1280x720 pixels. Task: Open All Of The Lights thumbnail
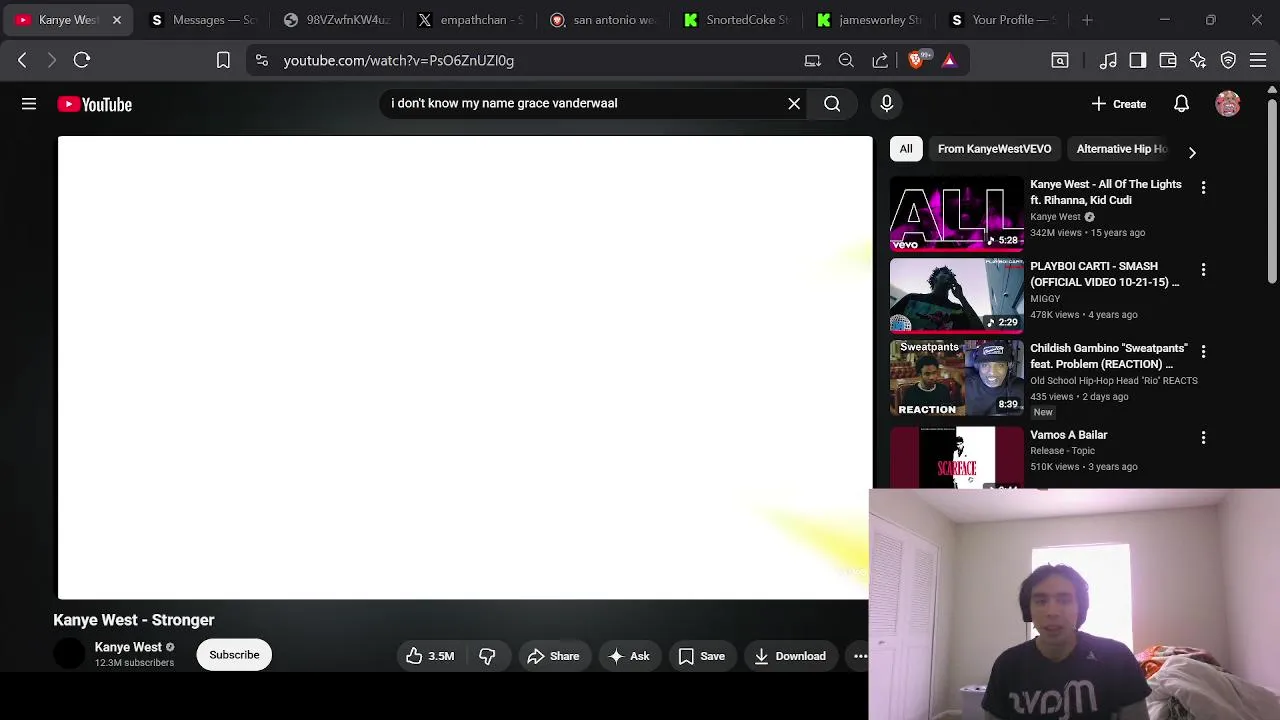(x=957, y=214)
